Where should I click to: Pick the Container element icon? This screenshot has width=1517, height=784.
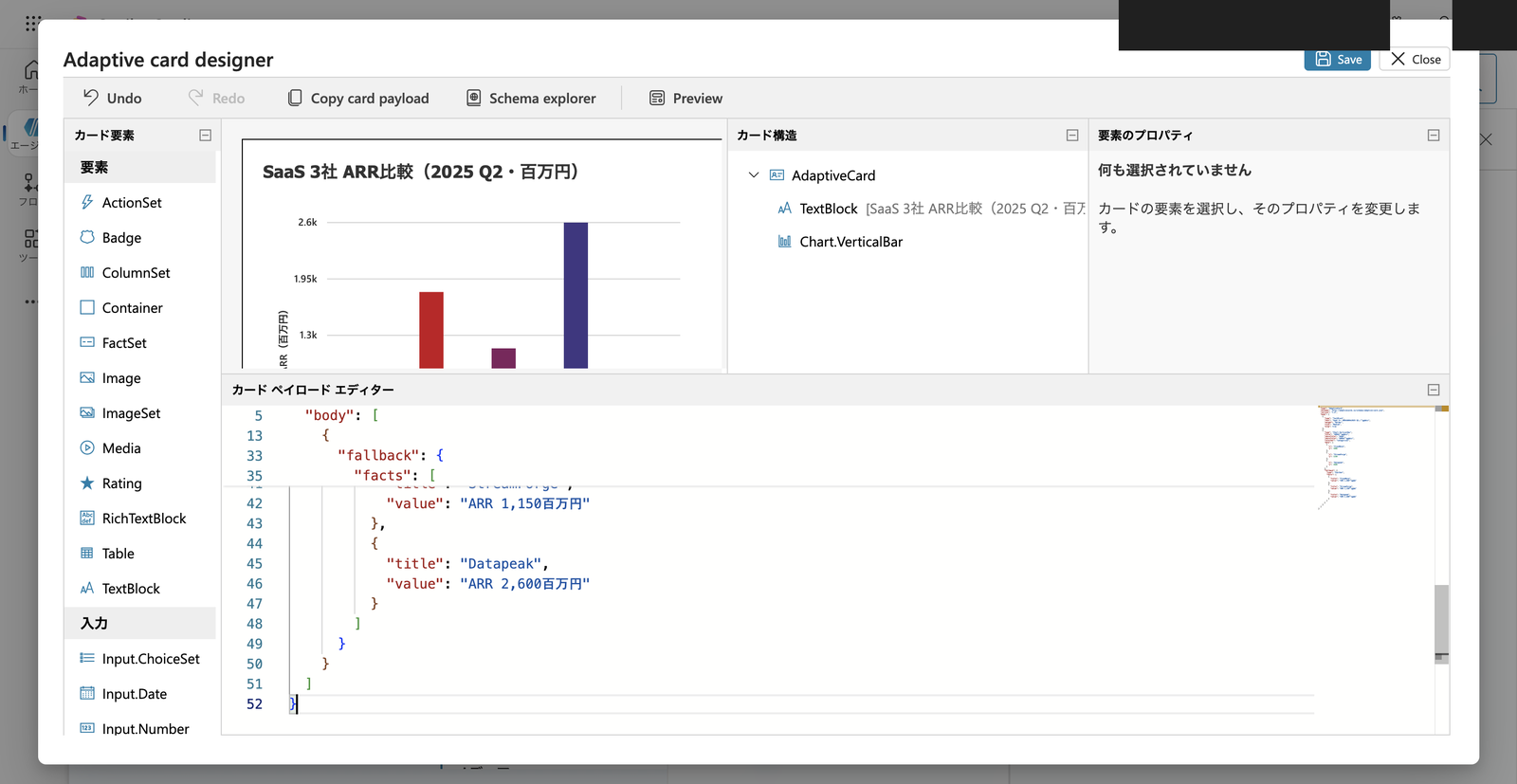click(x=87, y=307)
